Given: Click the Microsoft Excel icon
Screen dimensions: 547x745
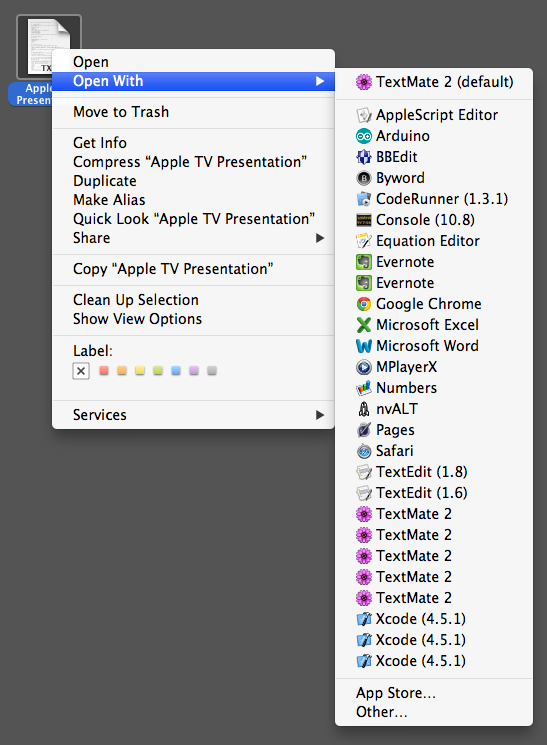Looking at the screenshot, I should coord(364,325).
